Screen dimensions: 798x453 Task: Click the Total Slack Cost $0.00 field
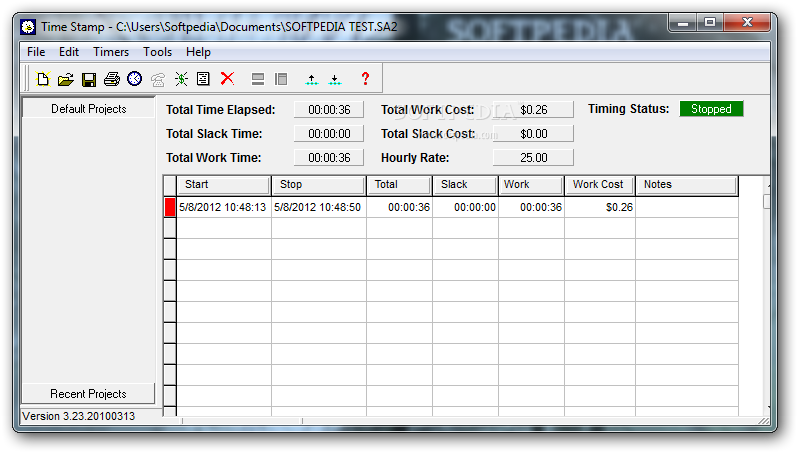point(533,133)
